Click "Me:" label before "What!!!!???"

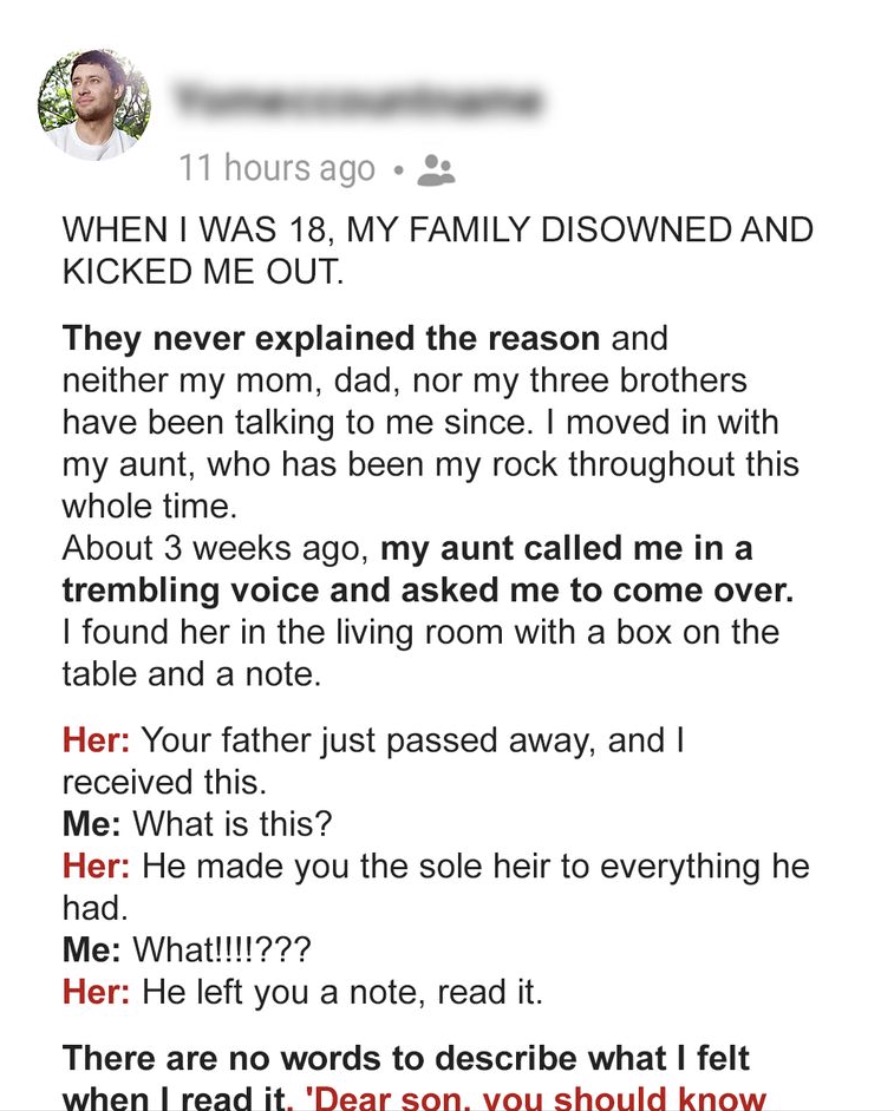[x=92, y=949]
